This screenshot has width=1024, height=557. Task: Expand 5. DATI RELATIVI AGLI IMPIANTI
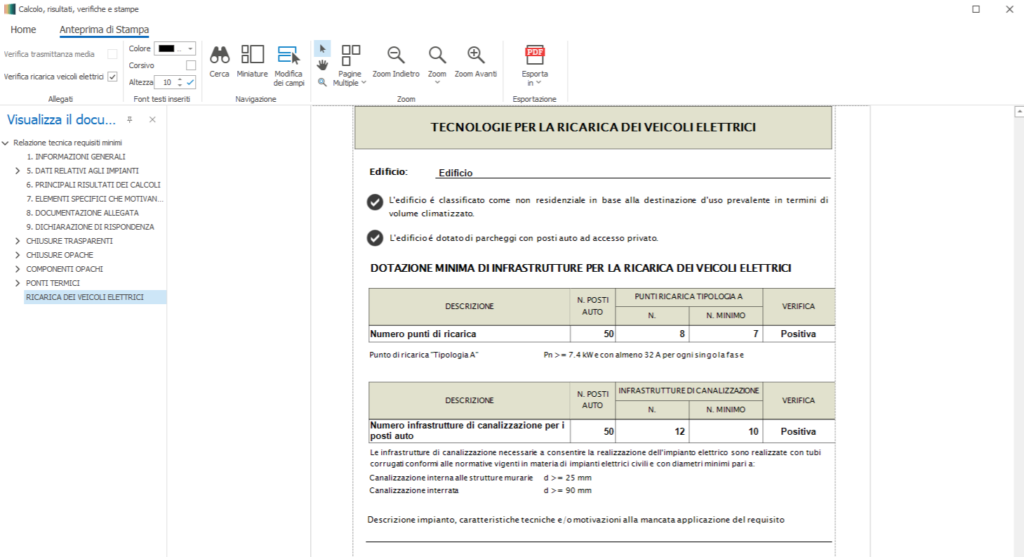(18, 170)
